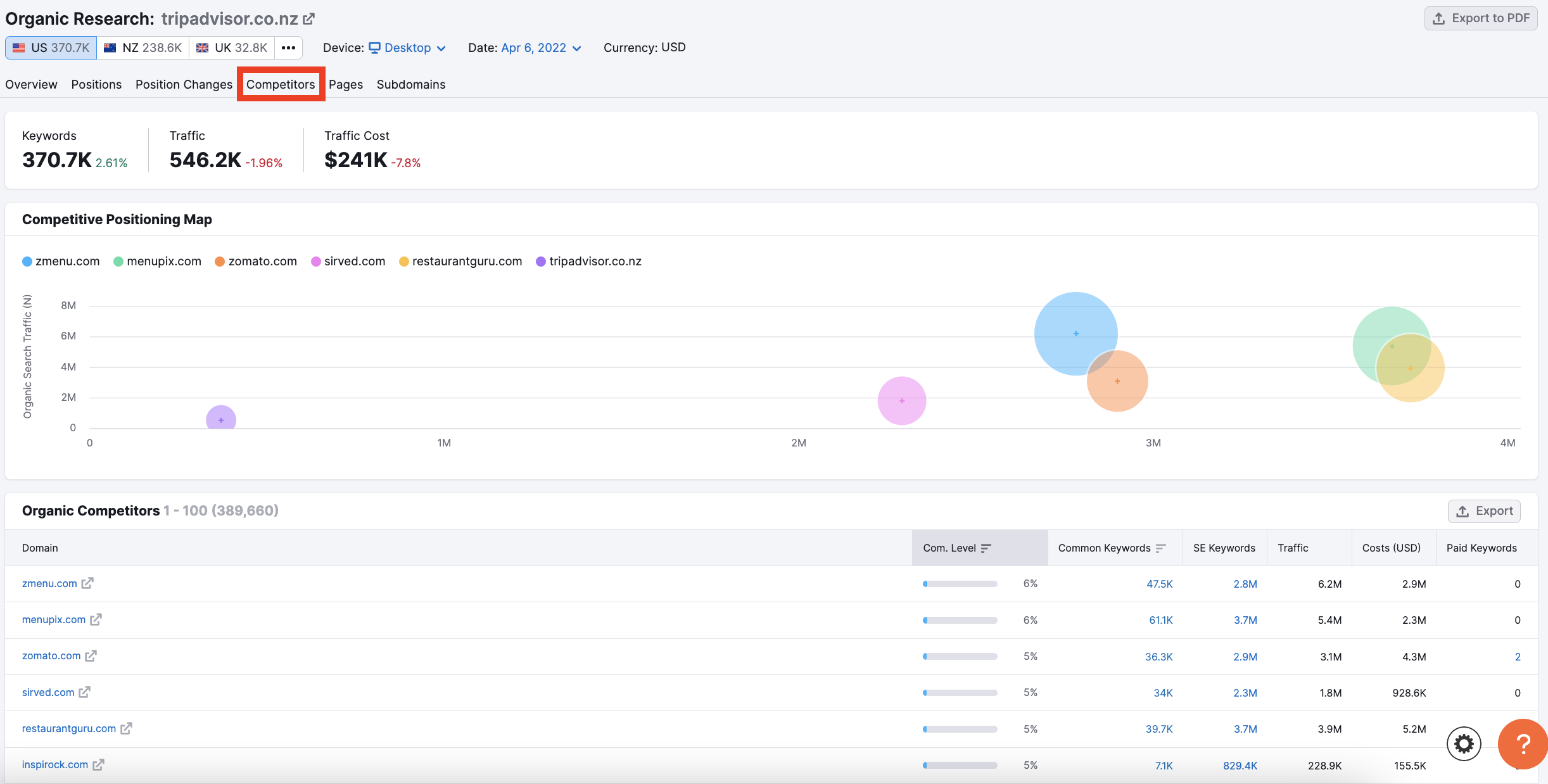Open 61.1K common keywords for menupix.com
This screenshot has width=1548, height=784.
(1161, 620)
